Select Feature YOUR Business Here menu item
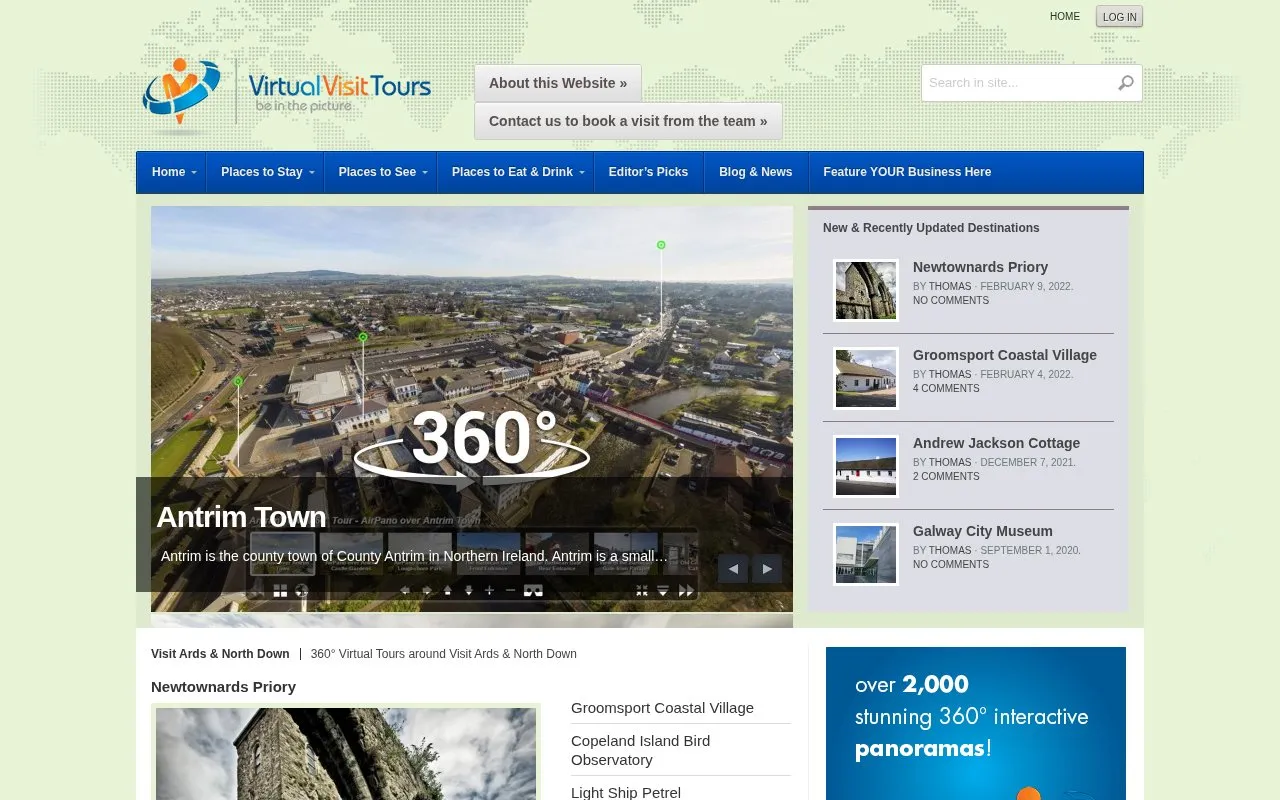The height and width of the screenshot is (800, 1280). point(907,172)
